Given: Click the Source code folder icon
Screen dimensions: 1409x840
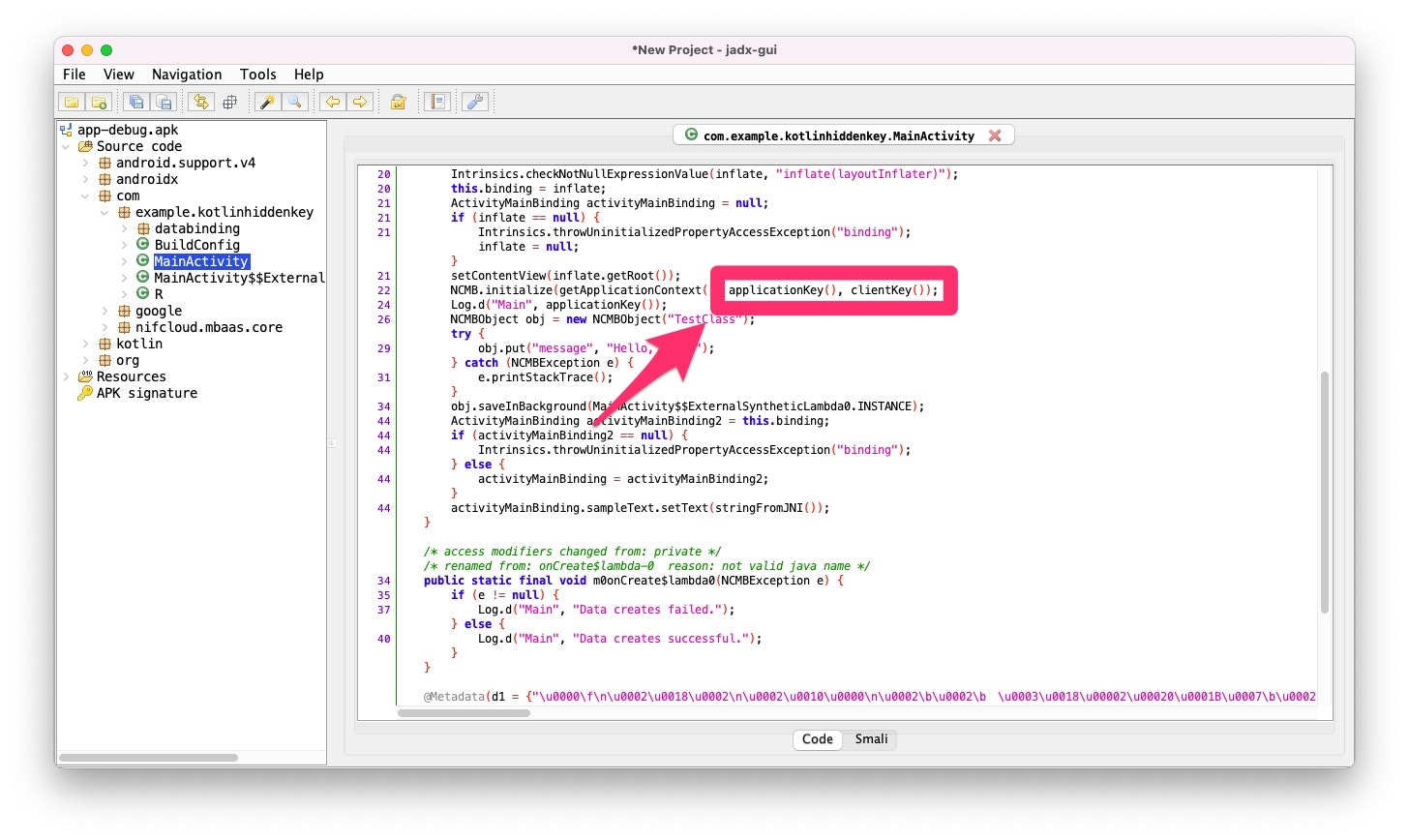Looking at the screenshot, I should (85, 147).
